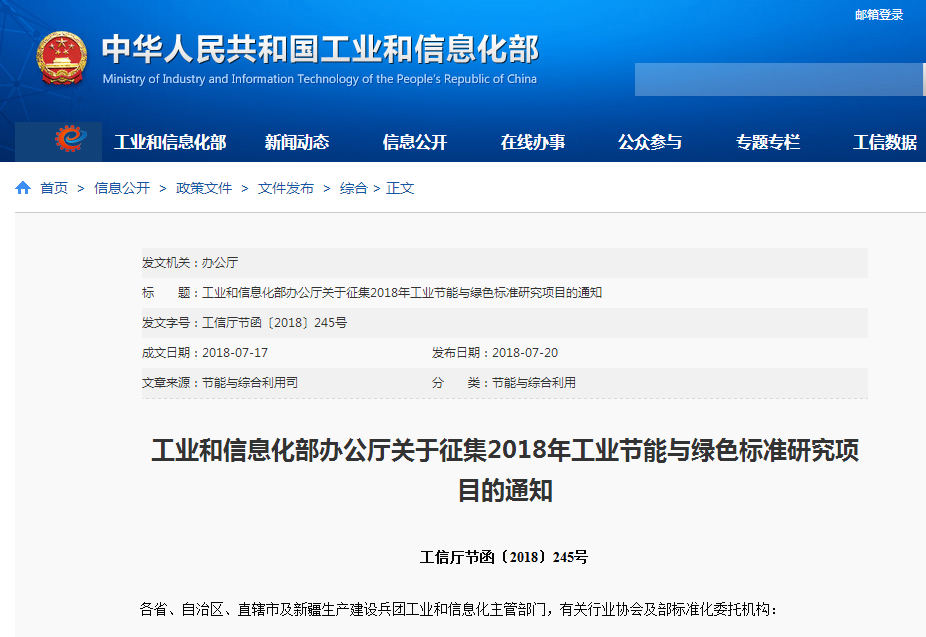Click the 综合 breadcrumb link
This screenshot has height=637, width=926.
coord(353,188)
